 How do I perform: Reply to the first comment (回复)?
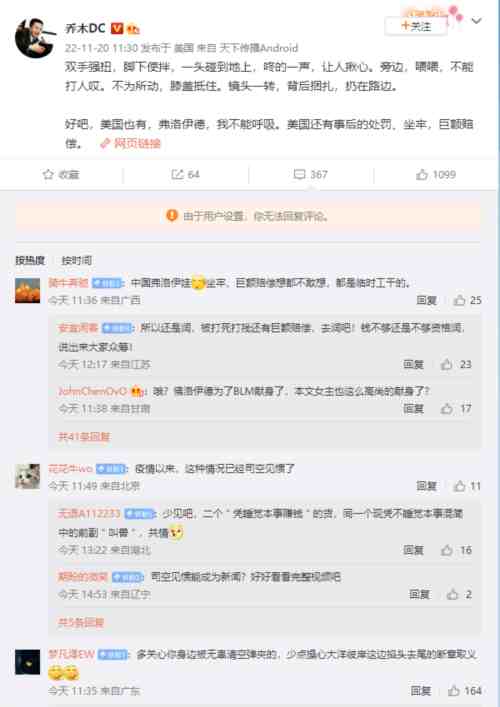point(427,300)
